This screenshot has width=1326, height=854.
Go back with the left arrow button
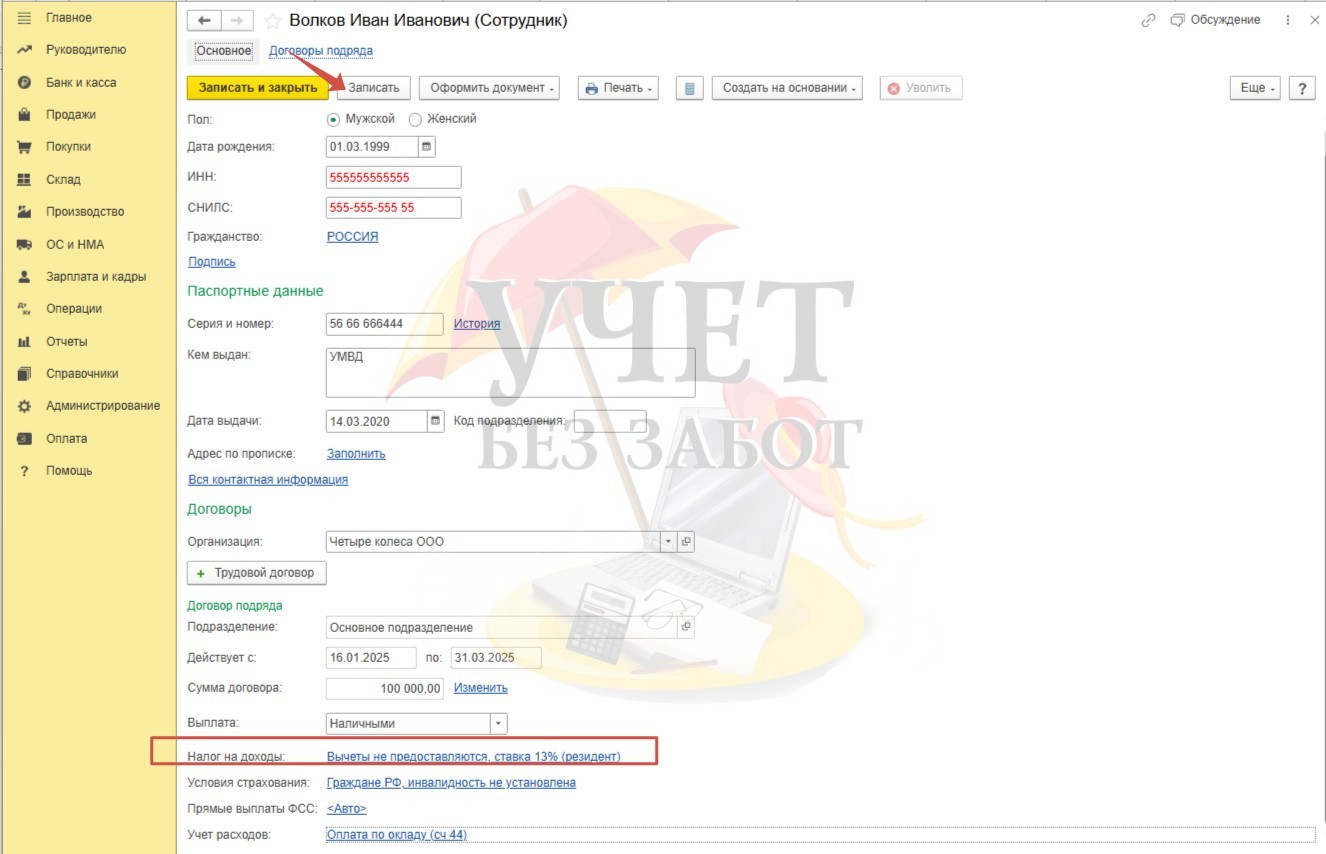(205, 20)
